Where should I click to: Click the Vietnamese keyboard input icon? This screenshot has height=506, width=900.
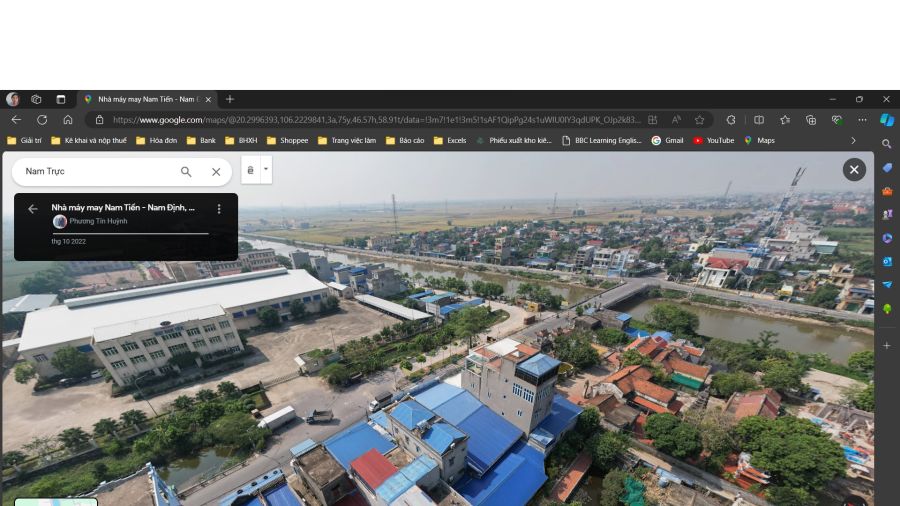tap(250, 170)
